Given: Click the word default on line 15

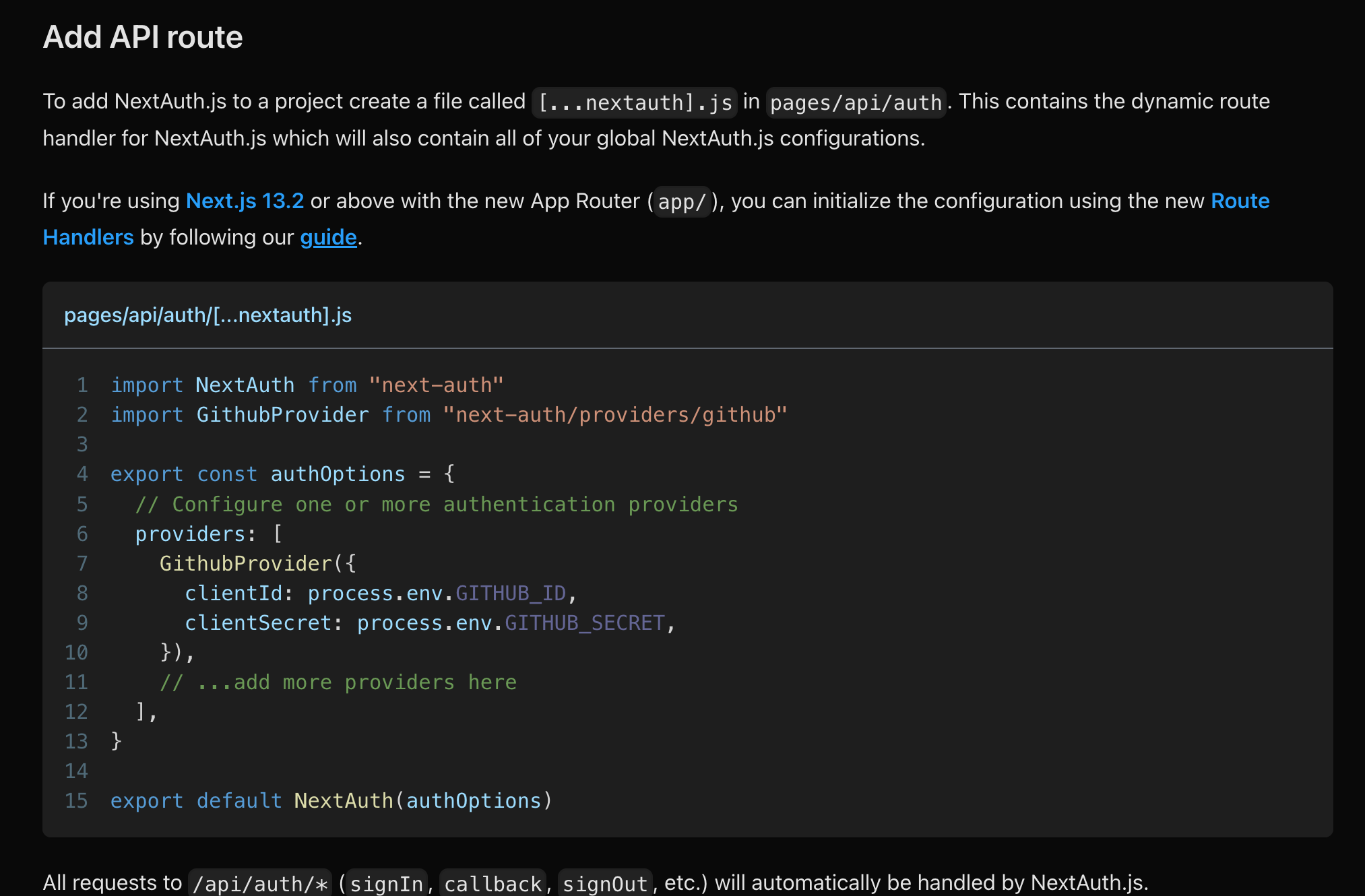Looking at the screenshot, I should (x=239, y=800).
